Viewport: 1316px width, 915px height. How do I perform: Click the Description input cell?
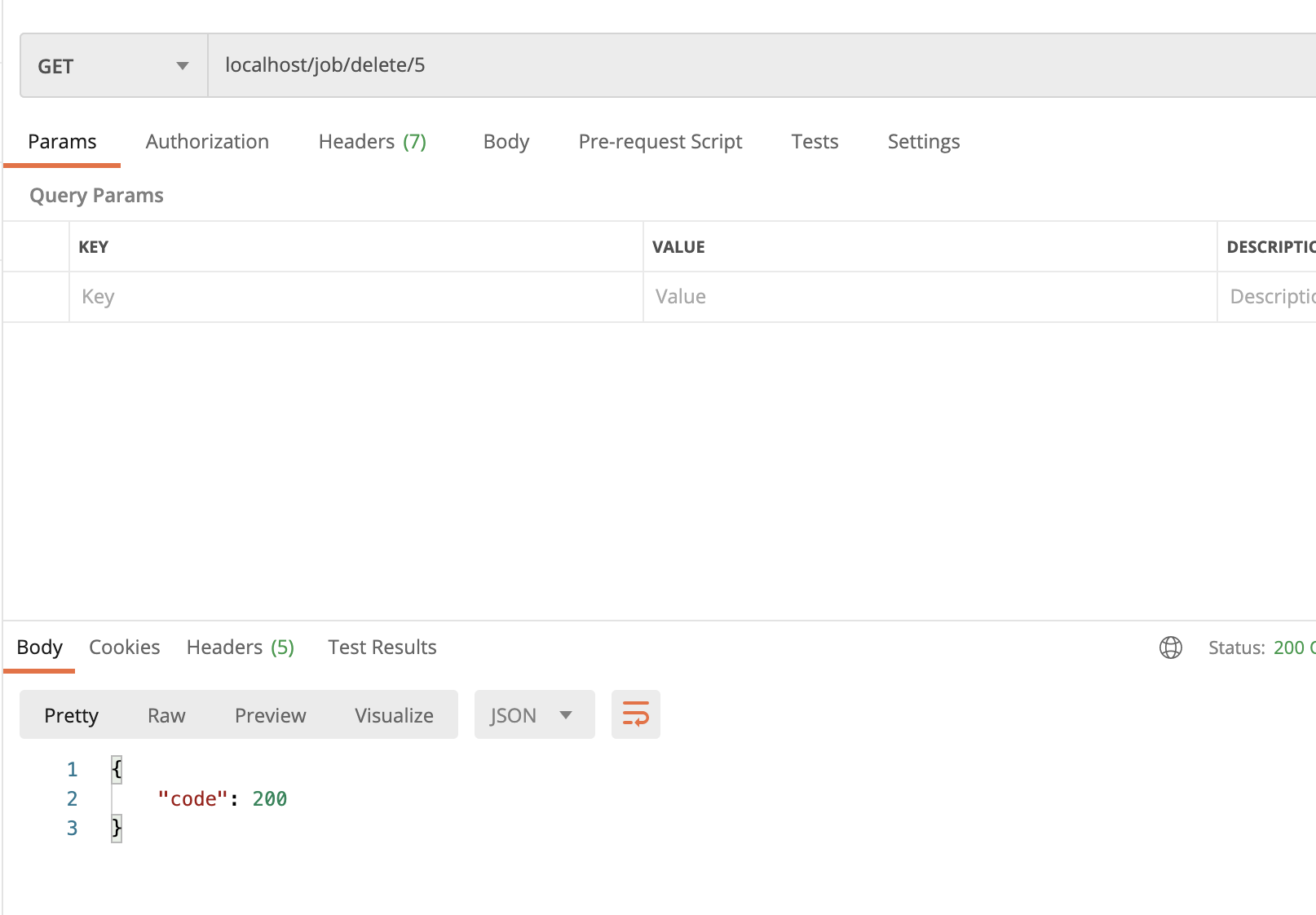pyautogui.click(x=1267, y=297)
